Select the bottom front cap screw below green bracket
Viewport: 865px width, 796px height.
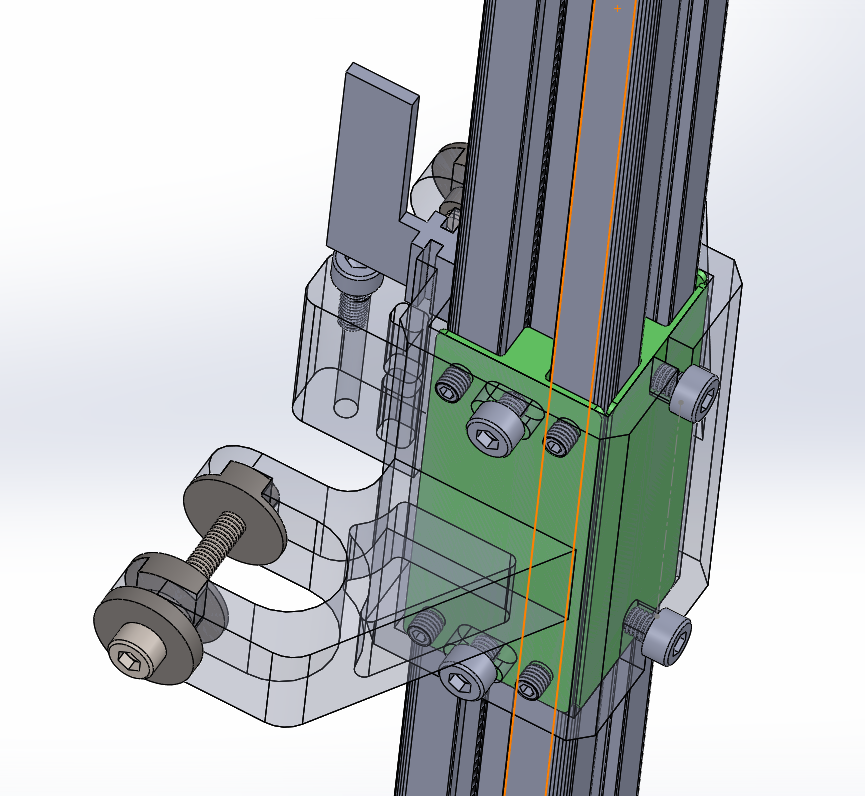[x=466, y=670]
